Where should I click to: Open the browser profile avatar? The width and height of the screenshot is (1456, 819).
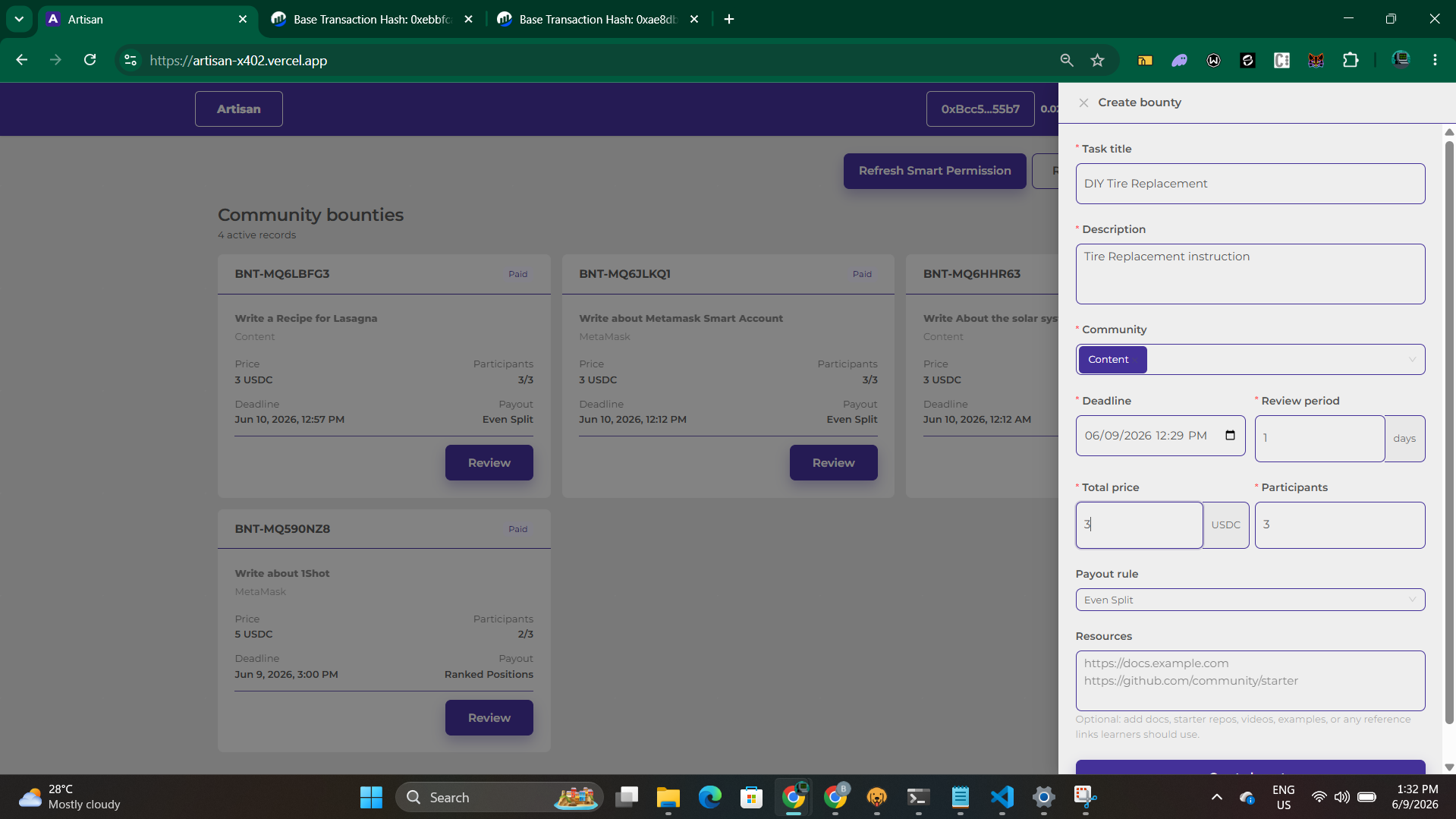tap(1401, 60)
